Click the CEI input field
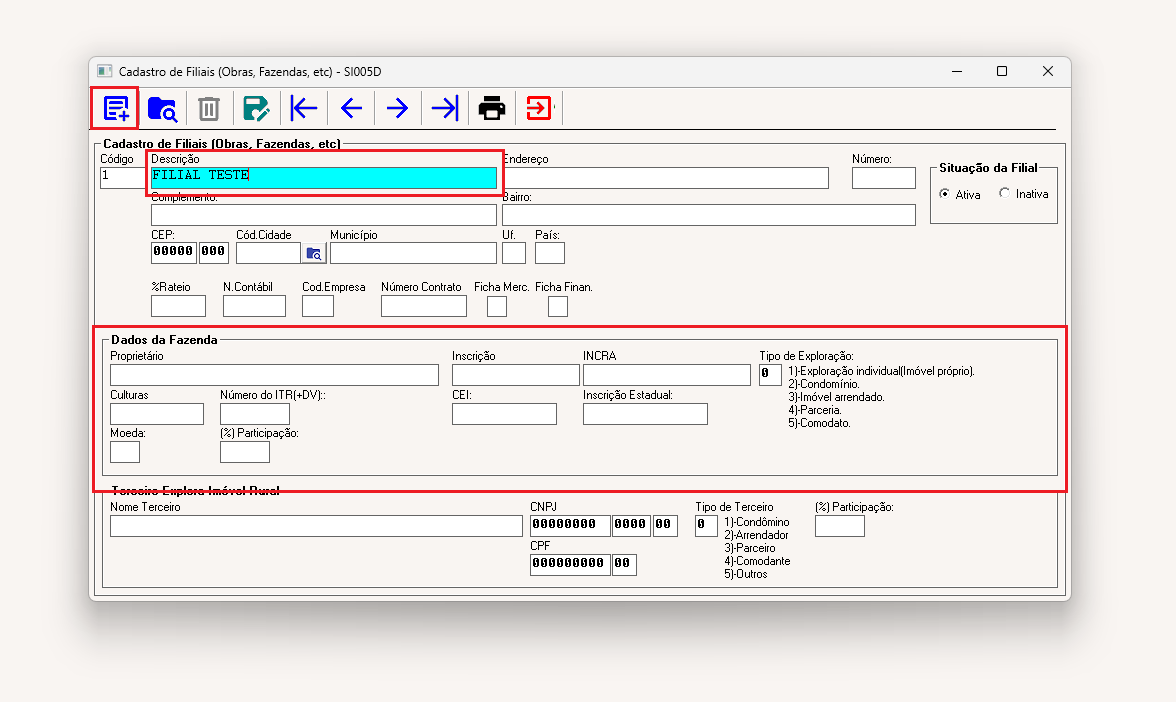 click(x=505, y=414)
